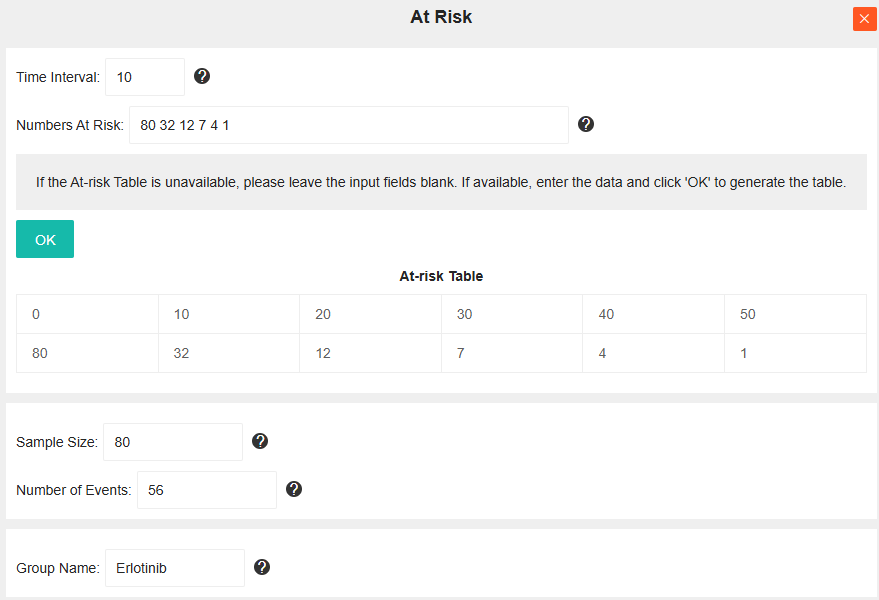This screenshot has width=879, height=600.
Task: Edit the Group Name field containing Erlotinib
Action: click(x=174, y=568)
